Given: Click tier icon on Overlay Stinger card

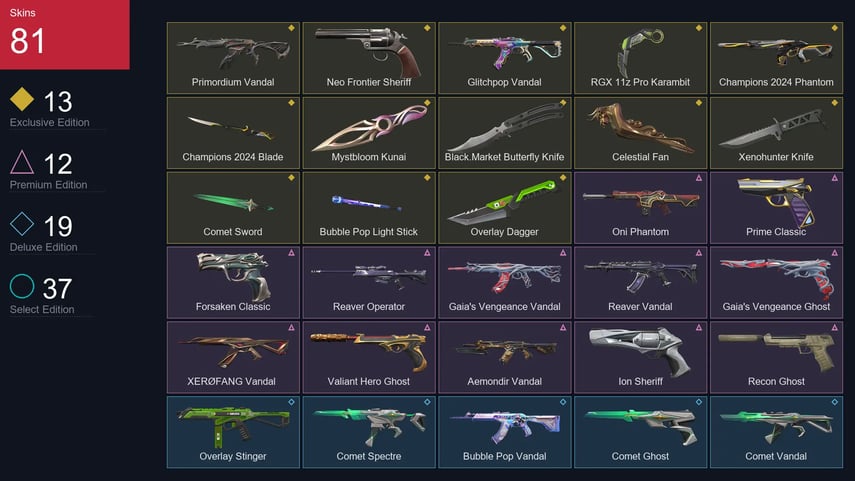Looking at the screenshot, I should point(291,402).
